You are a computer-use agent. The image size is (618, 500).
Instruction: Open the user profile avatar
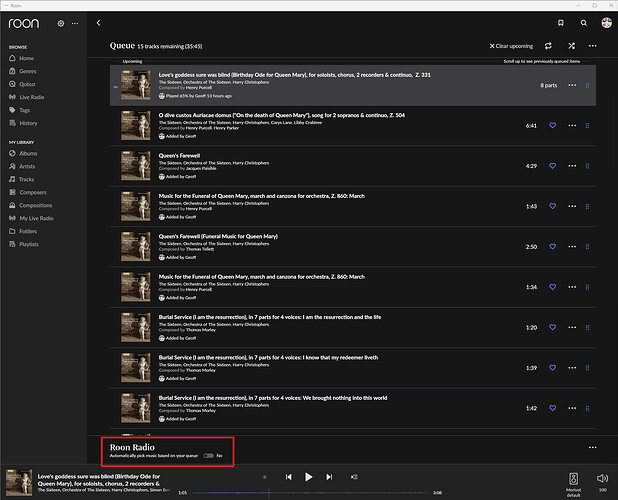click(x=607, y=23)
